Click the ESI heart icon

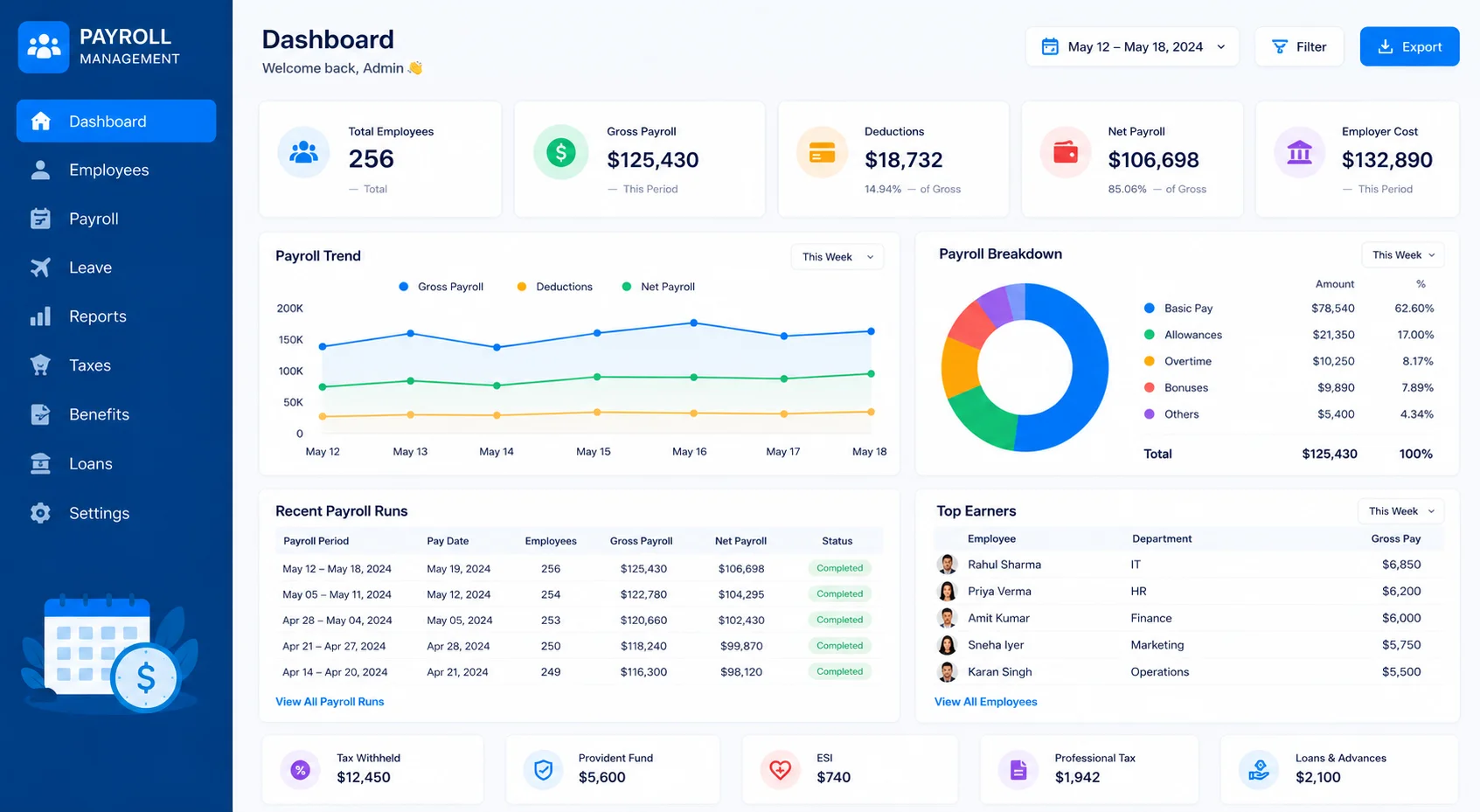coord(780,770)
